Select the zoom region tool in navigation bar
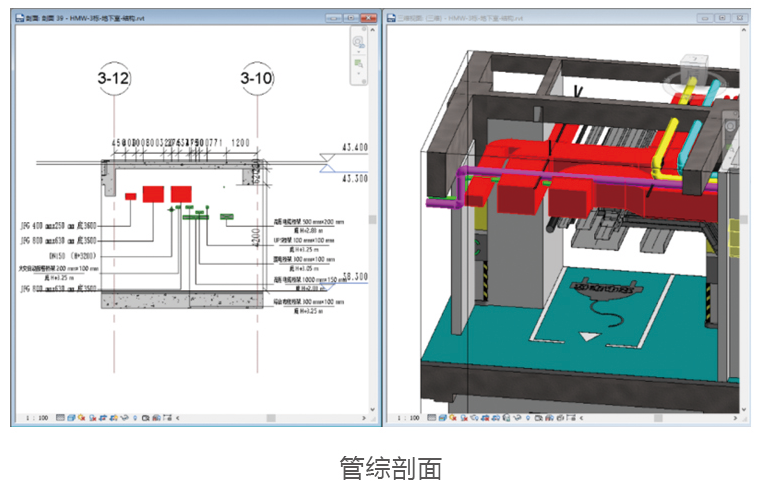762x492 pixels. coord(358,64)
